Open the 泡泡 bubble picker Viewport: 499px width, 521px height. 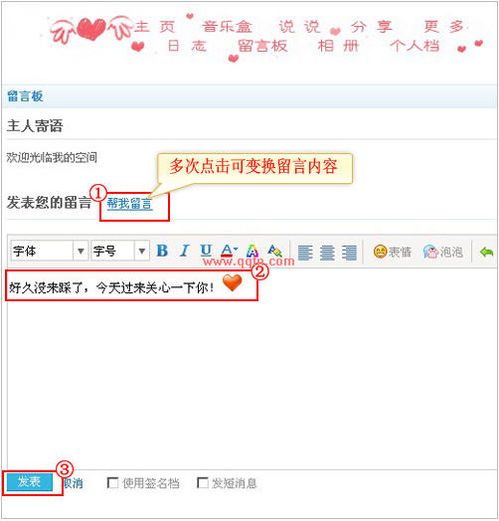coord(443,252)
